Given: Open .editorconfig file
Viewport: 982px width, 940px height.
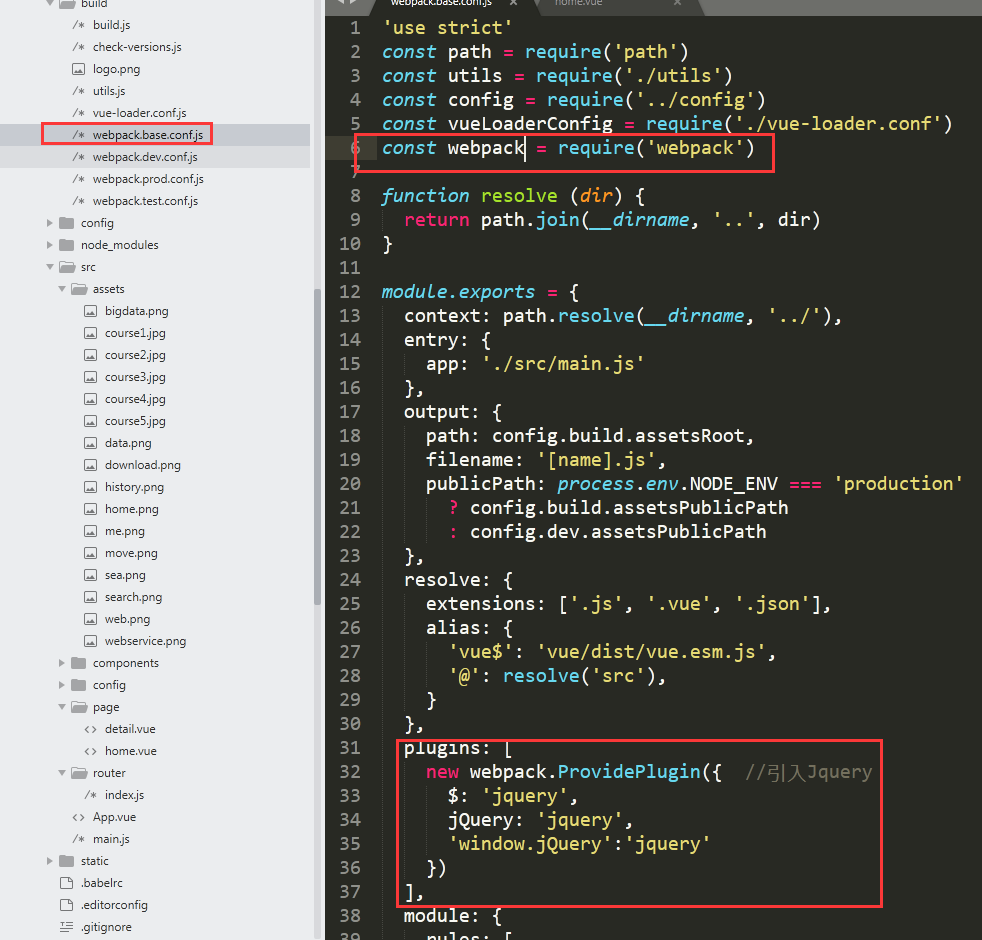Looking at the screenshot, I should click(x=115, y=905).
